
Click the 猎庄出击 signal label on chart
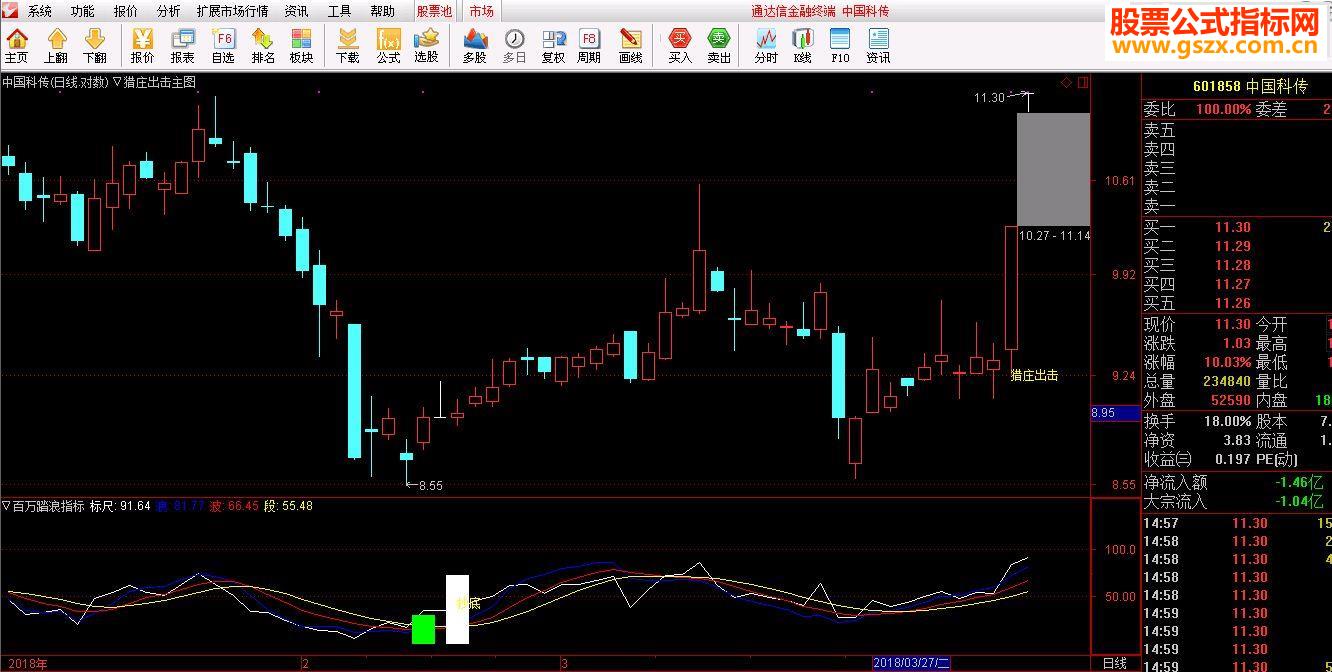coord(1034,376)
